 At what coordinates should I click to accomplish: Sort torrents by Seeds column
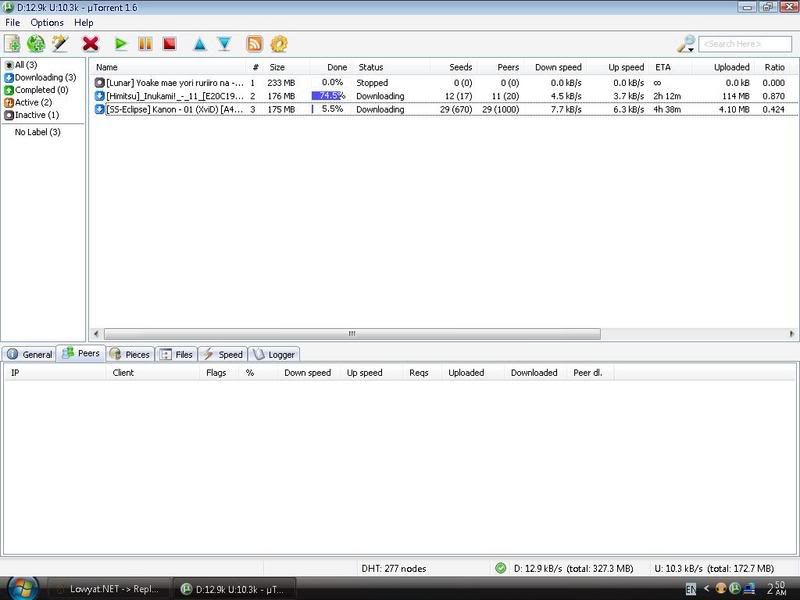(x=460, y=67)
